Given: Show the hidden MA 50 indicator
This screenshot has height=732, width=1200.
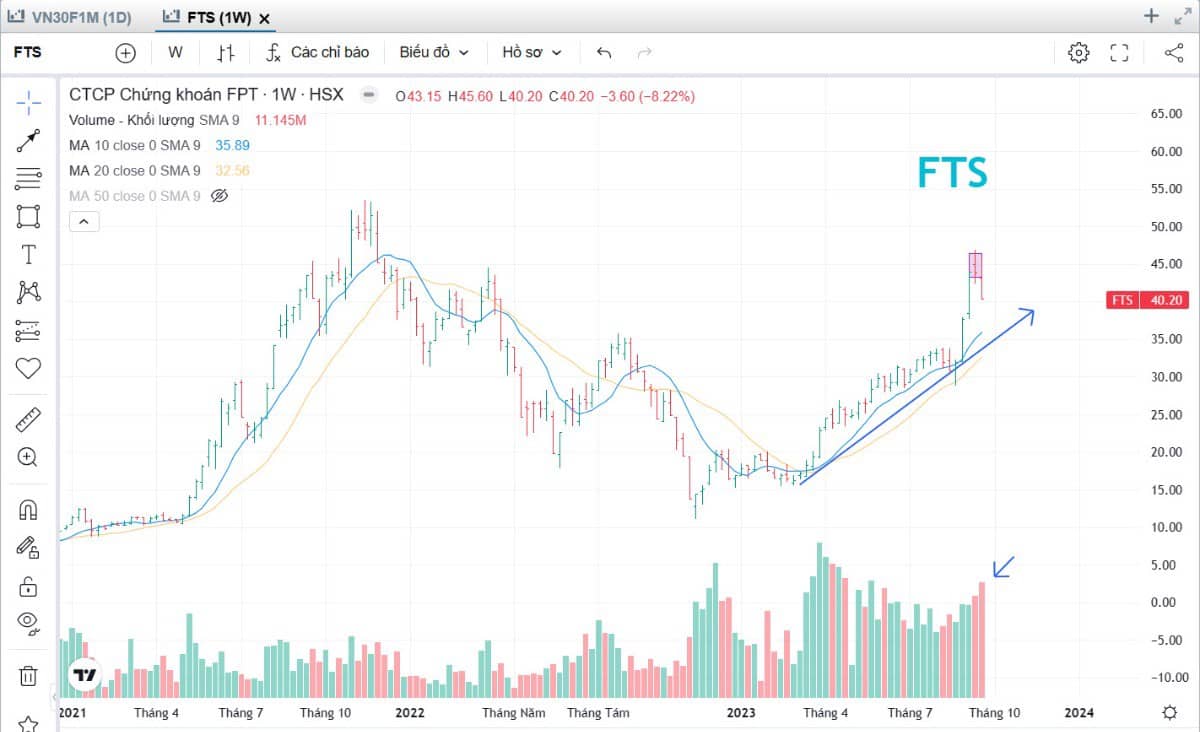Looking at the screenshot, I should tap(220, 196).
